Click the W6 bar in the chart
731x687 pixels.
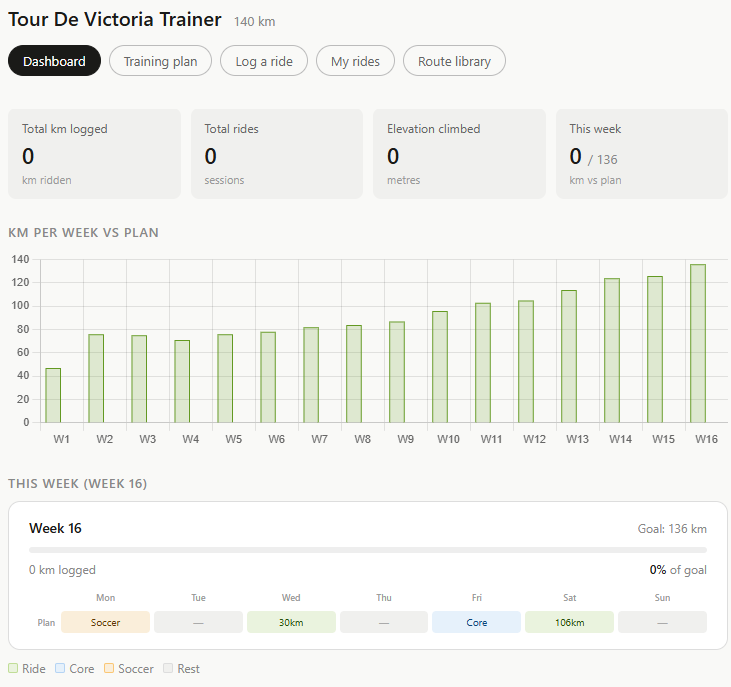[x=268, y=378]
